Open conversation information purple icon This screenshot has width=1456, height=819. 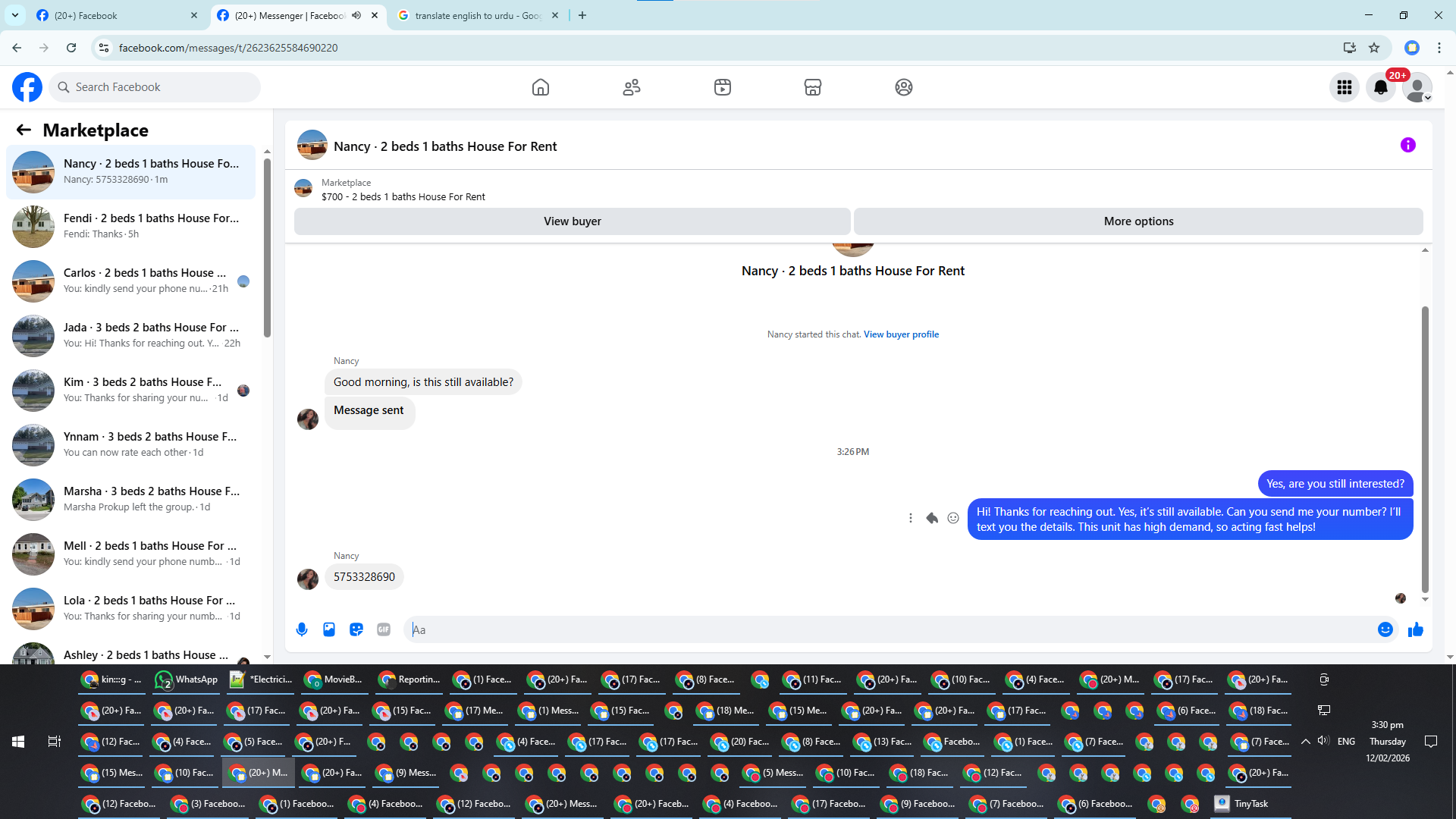coord(1407,145)
